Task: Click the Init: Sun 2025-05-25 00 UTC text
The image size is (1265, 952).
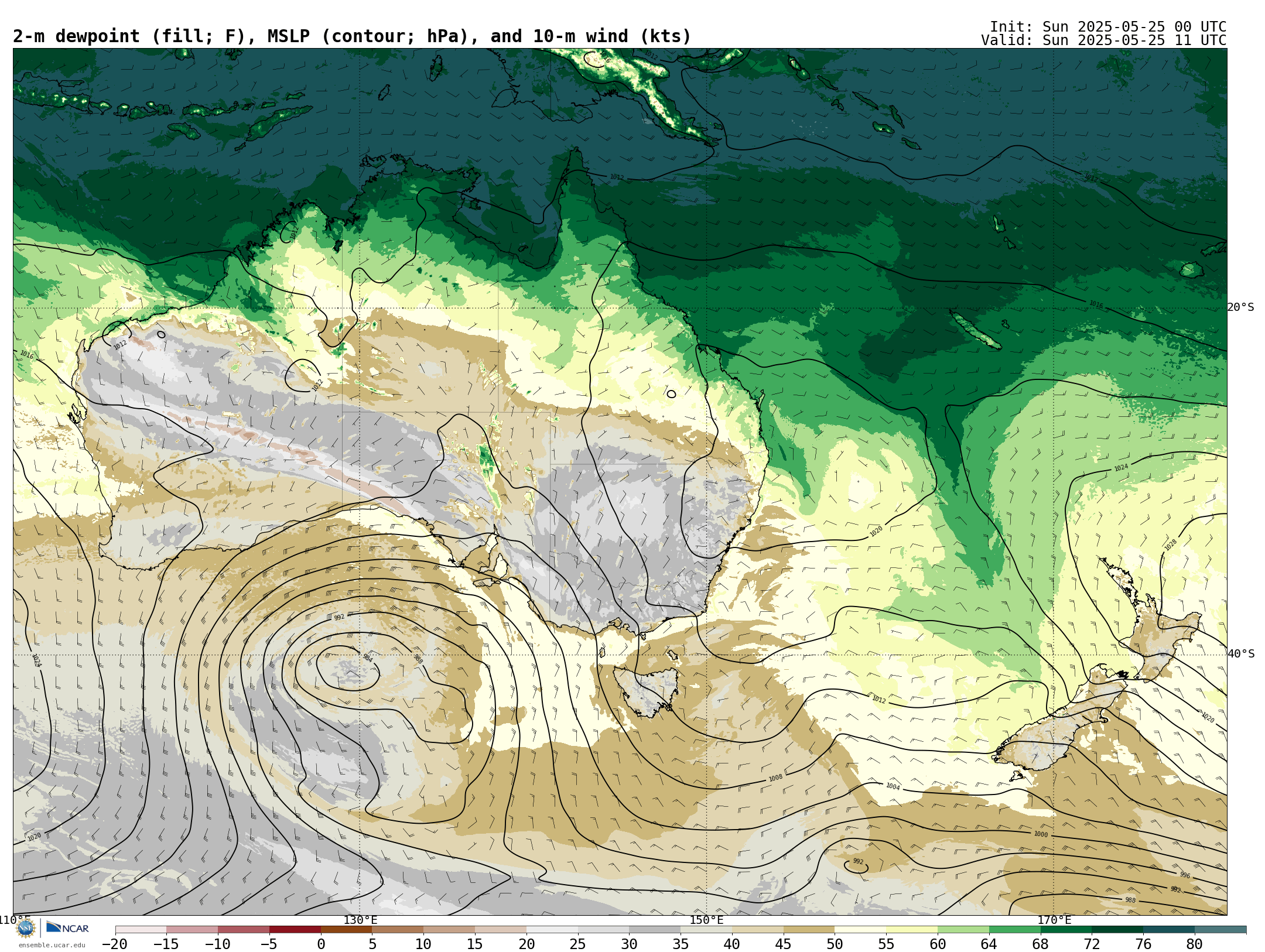Action: [1108, 27]
